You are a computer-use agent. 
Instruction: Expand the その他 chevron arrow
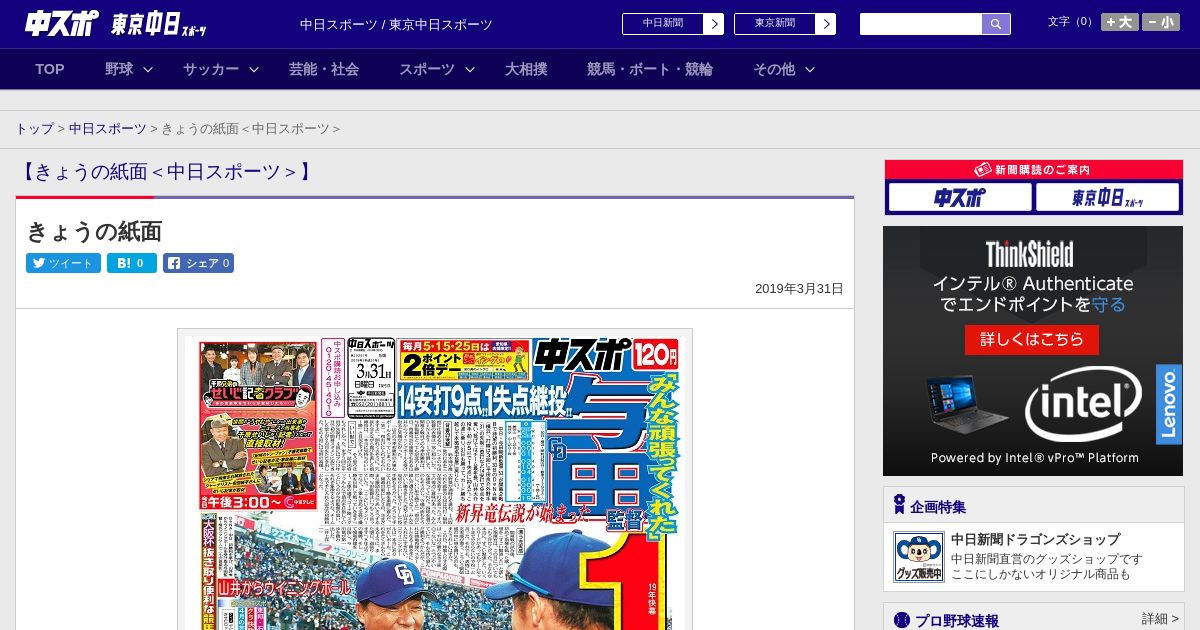tap(810, 69)
